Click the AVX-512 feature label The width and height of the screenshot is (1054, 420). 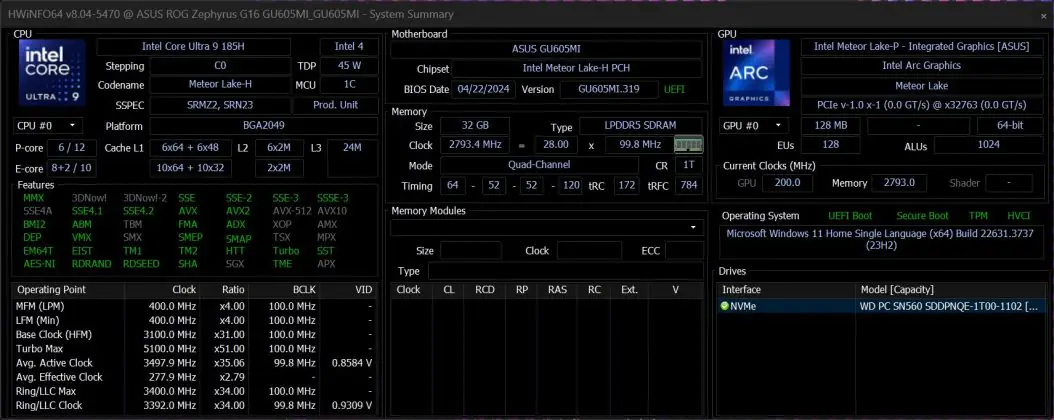pos(291,211)
